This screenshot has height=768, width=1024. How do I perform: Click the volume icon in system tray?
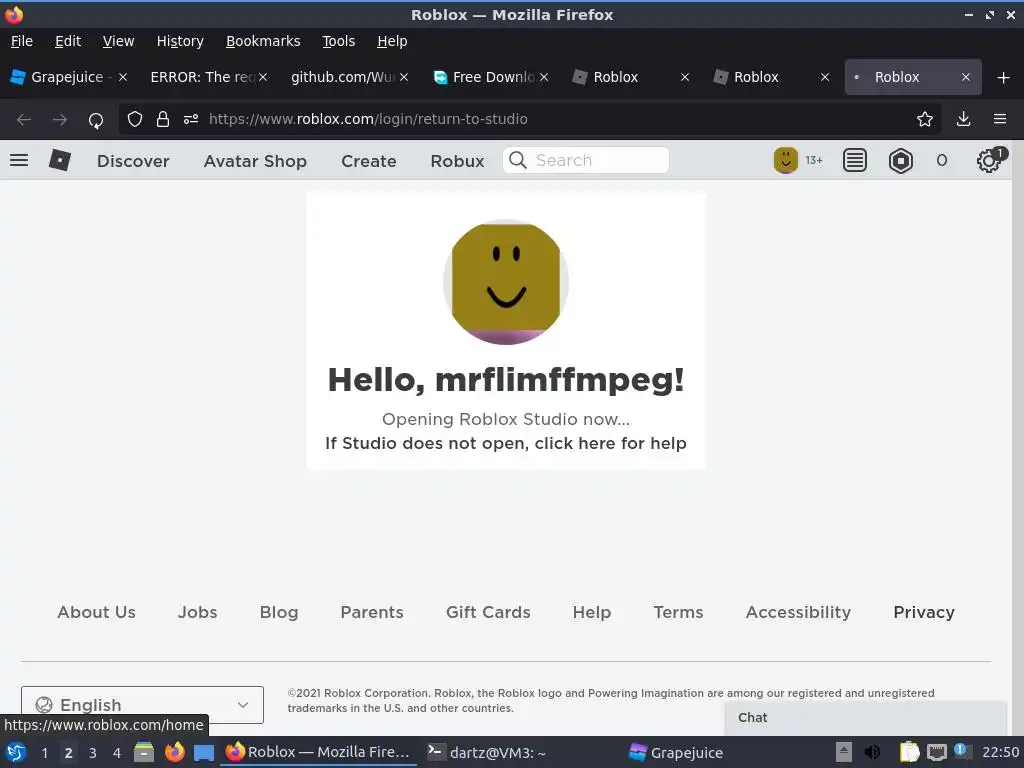point(872,752)
